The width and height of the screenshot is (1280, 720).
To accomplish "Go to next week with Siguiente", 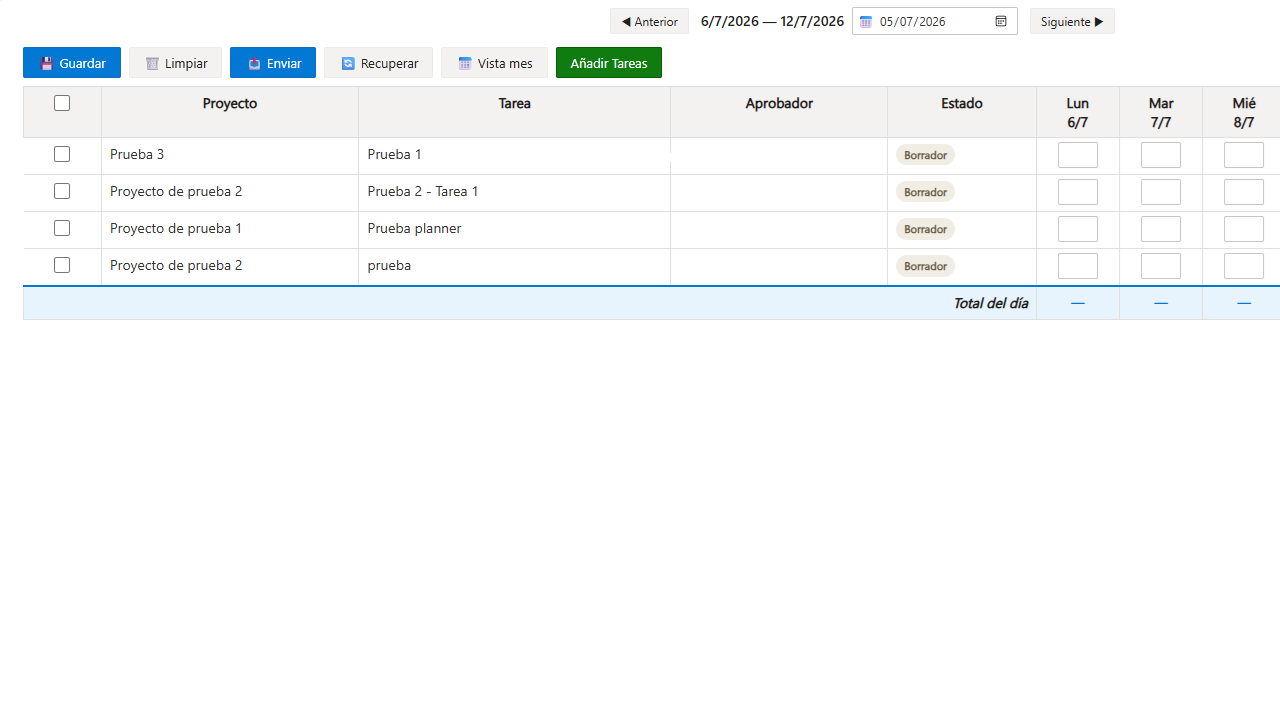I will pyautogui.click(x=1072, y=21).
